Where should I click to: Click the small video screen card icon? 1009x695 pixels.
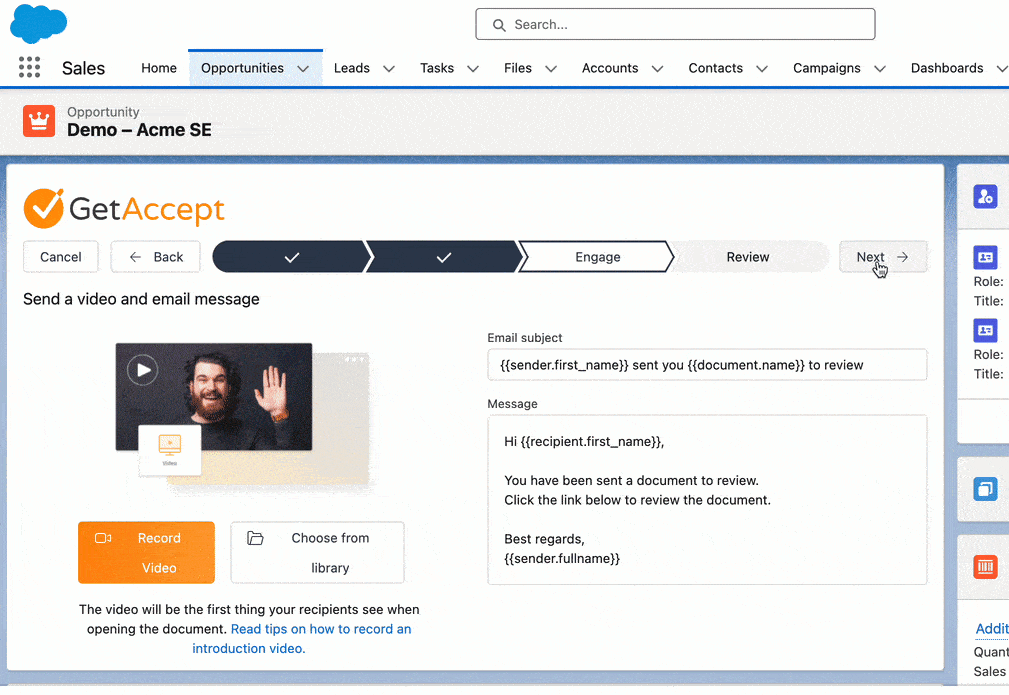(x=170, y=450)
